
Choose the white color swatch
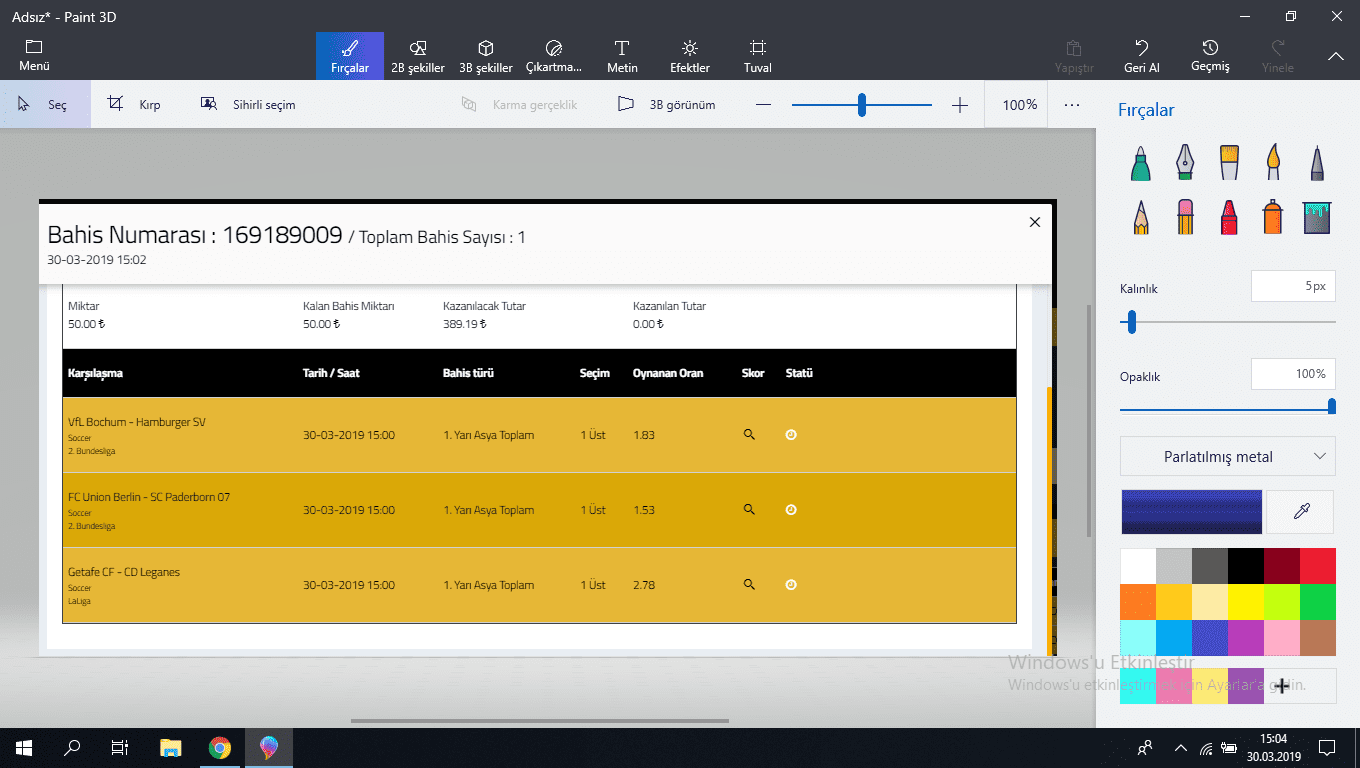[x=1138, y=566]
